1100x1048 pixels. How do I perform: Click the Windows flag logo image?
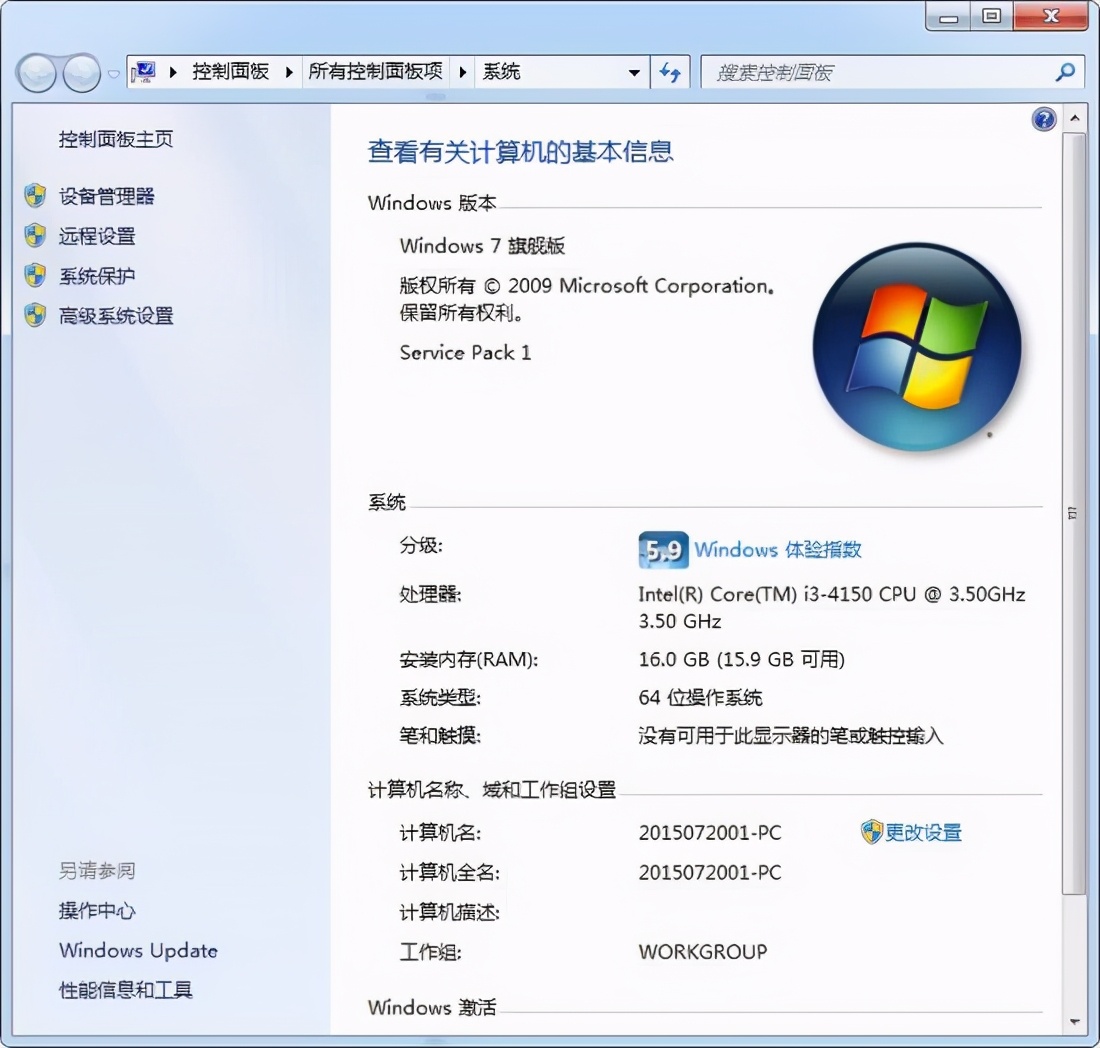pos(916,345)
